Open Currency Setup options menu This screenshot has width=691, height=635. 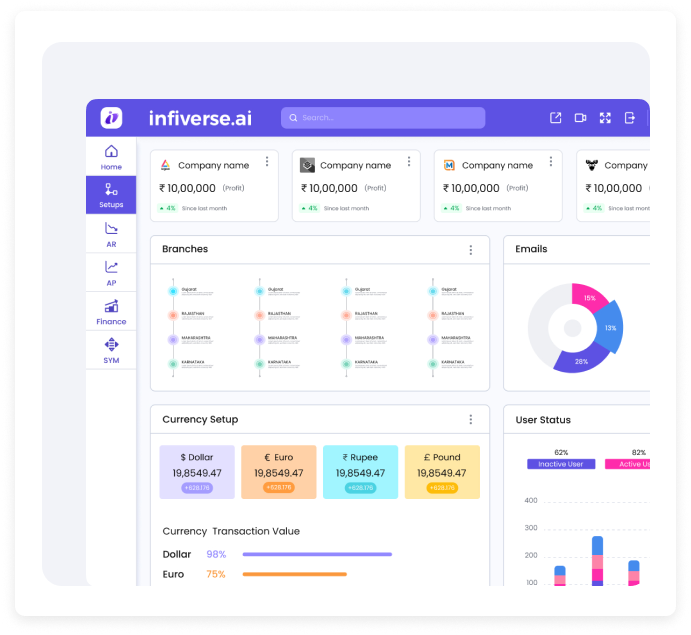click(471, 420)
